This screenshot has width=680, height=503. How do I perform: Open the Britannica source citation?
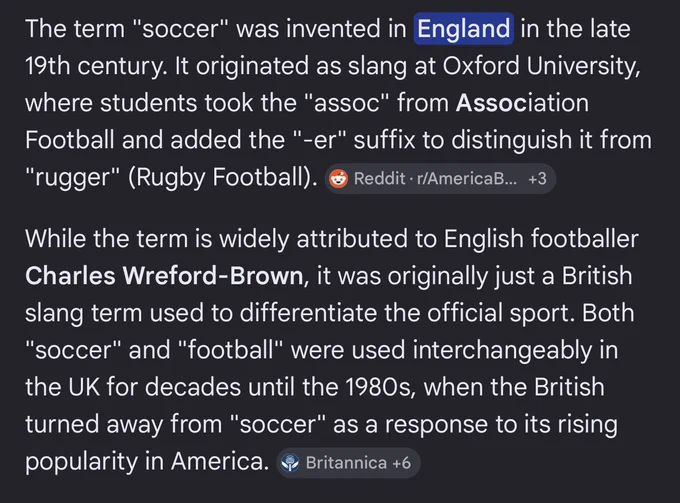click(348, 463)
